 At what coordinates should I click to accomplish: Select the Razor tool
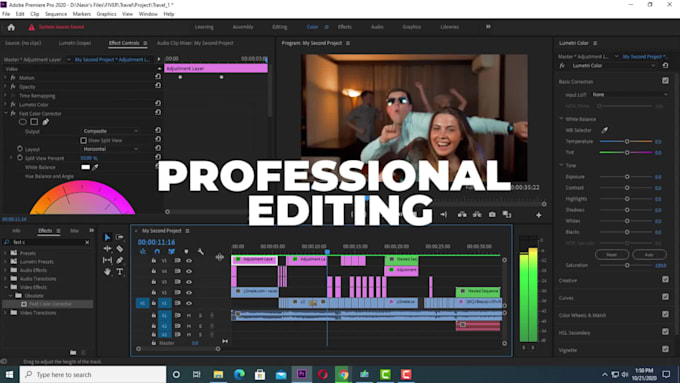coord(120,249)
